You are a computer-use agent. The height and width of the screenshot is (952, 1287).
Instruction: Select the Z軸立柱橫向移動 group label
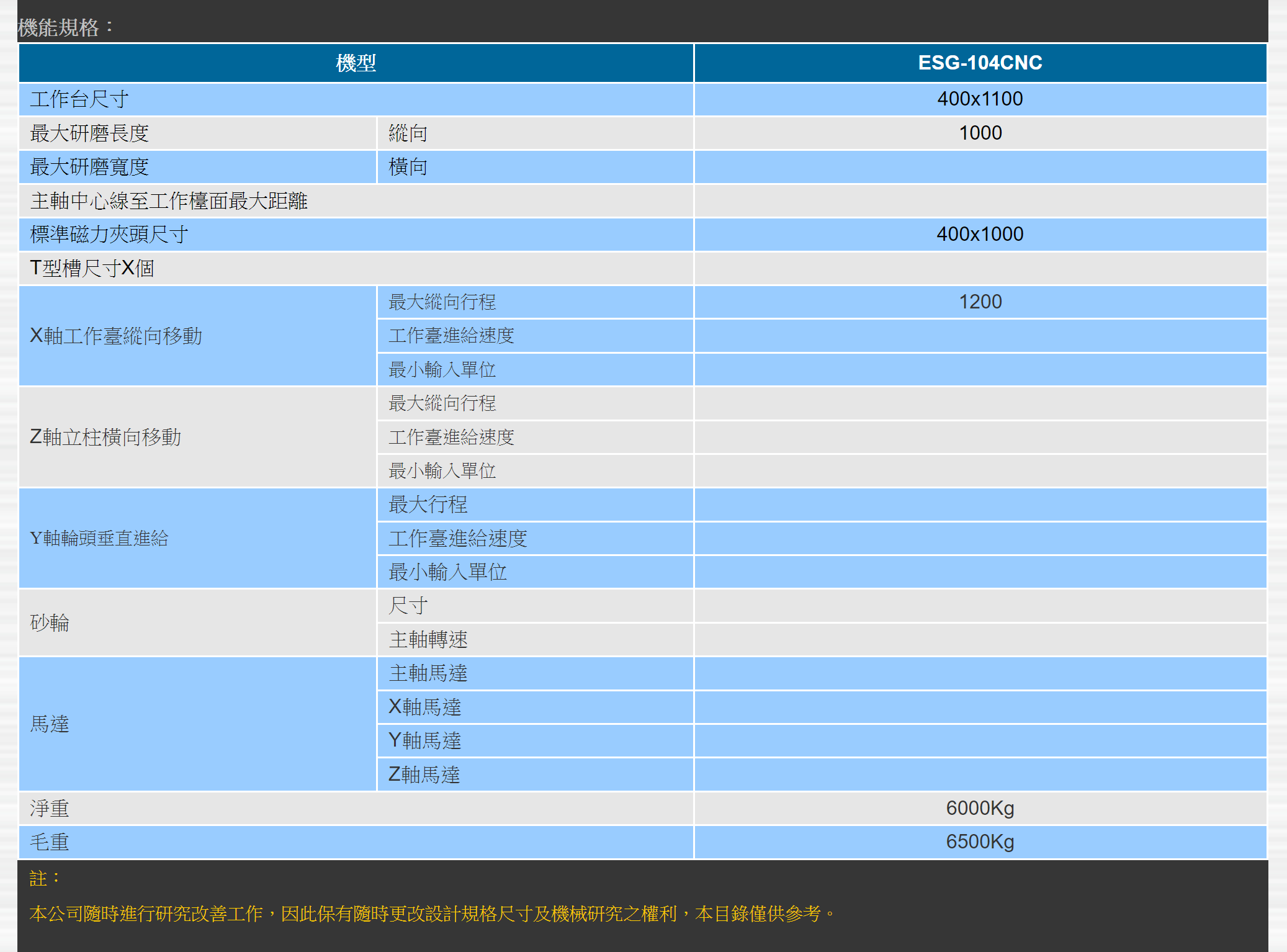pyautogui.click(x=105, y=437)
